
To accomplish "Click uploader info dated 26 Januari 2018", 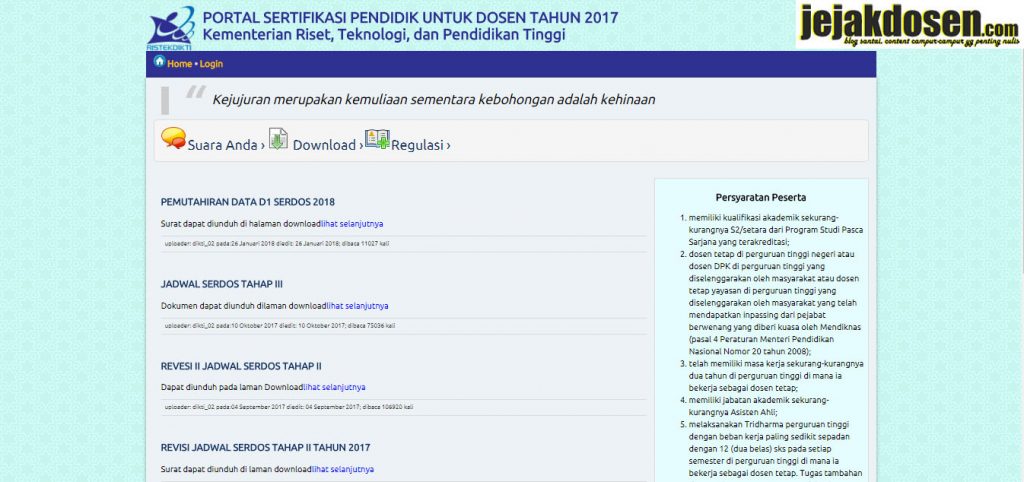I will (277, 244).
